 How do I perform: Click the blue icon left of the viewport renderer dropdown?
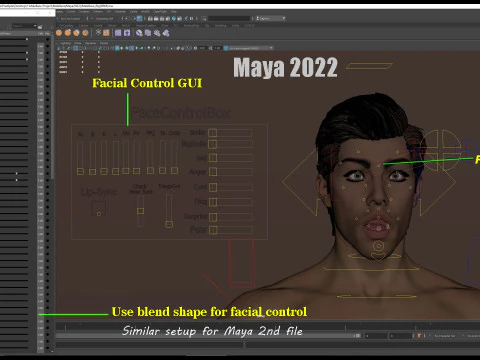click(226, 48)
